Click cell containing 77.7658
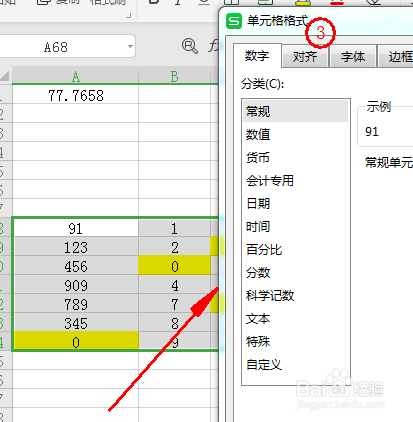413x422 pixels. pyautogui.click(x=75, y=94)
